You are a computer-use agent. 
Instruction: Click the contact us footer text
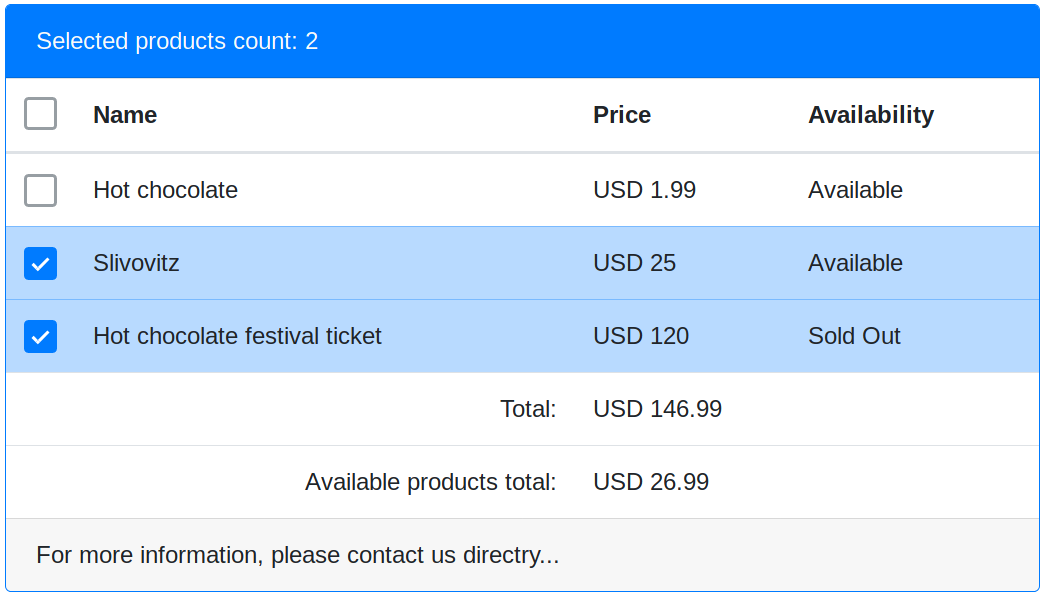click(297, 555)
